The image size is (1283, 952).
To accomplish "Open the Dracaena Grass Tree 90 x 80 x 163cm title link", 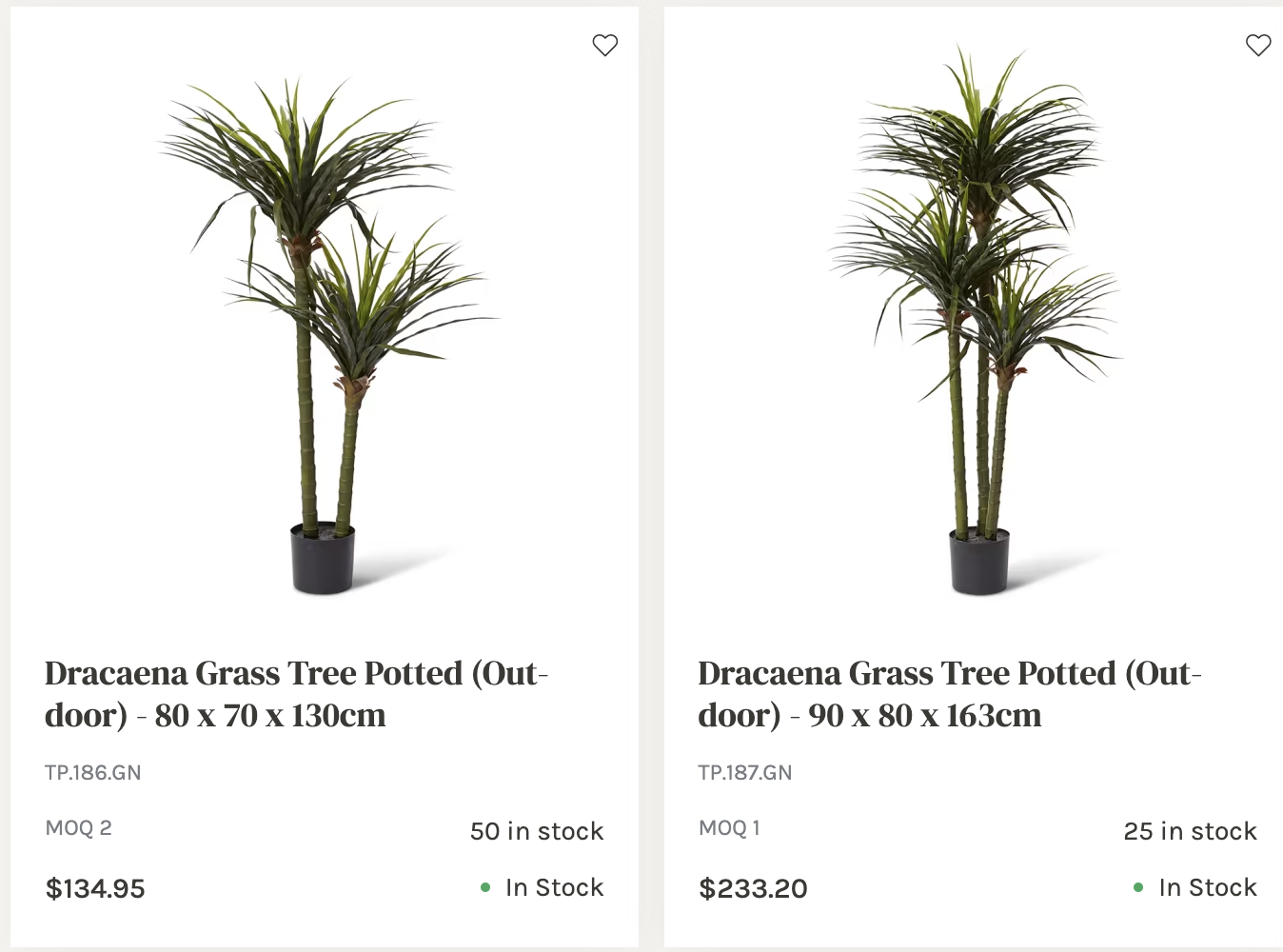I will 950,694.
